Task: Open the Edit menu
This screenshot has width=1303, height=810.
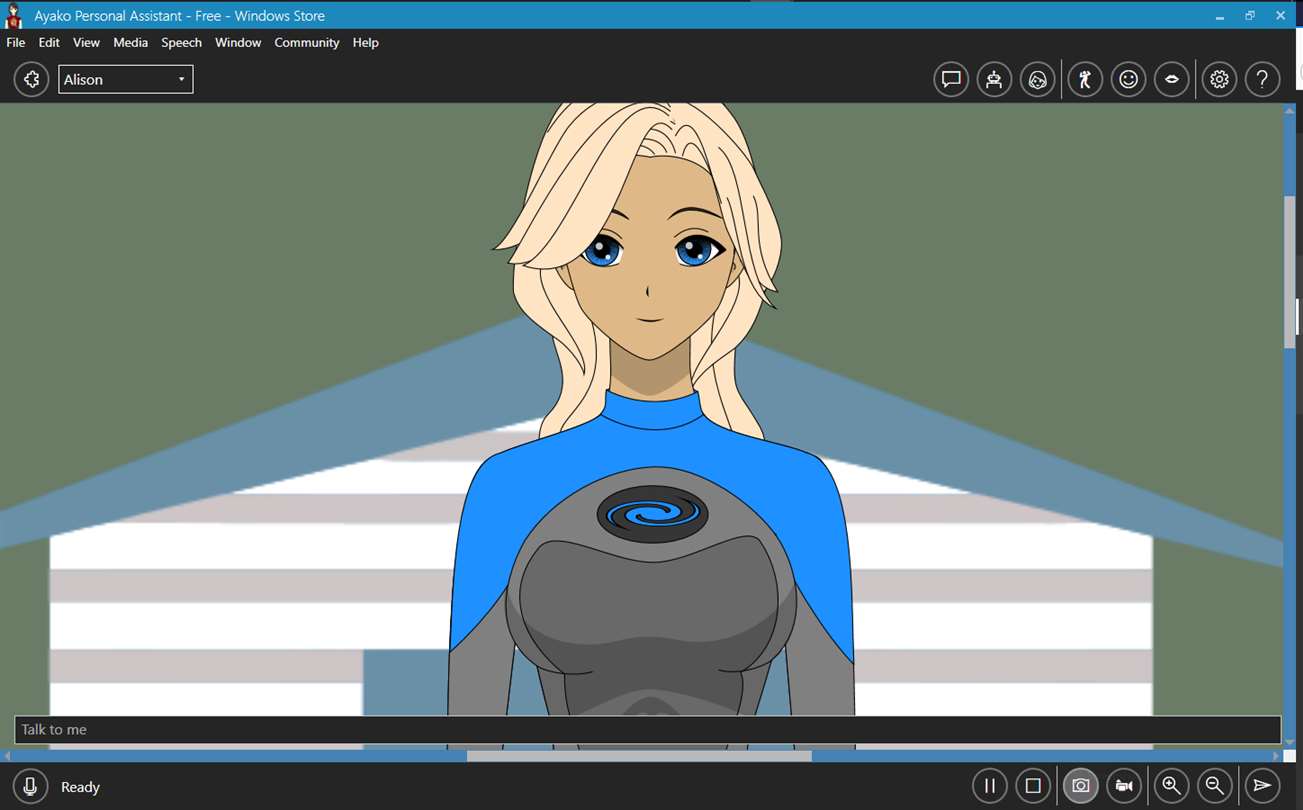Action: tap(49, 43)
